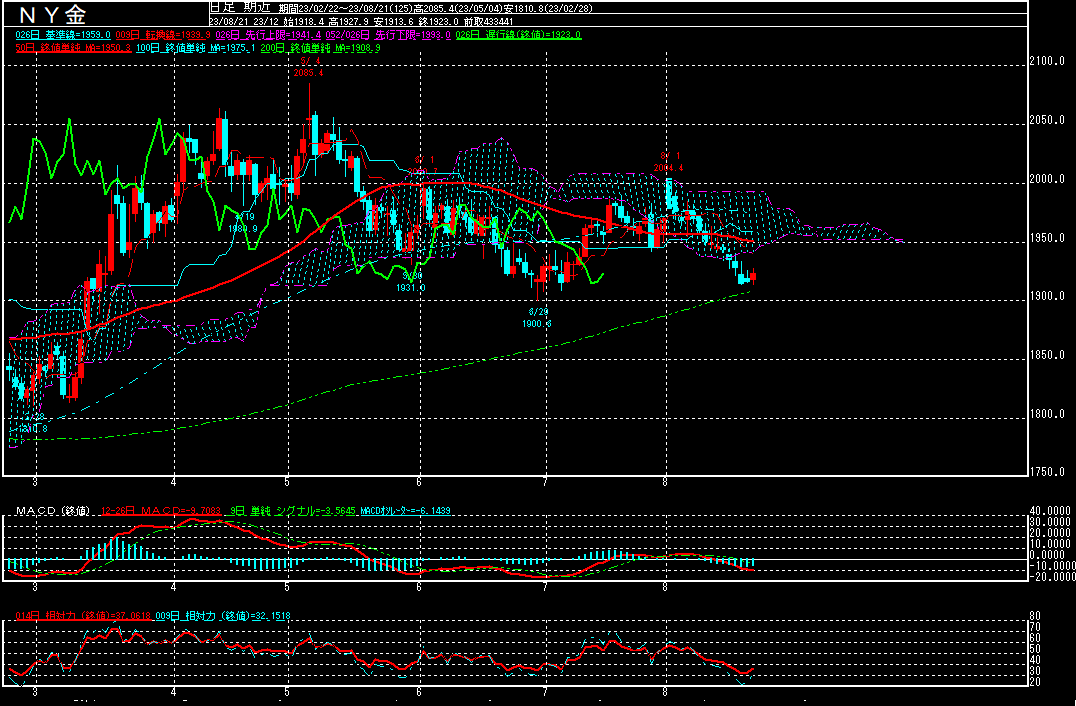Viewport: 1076px width, 706px height.
Task: Select the 1900.0 price axis label
Action: (x=1046, y=296)
